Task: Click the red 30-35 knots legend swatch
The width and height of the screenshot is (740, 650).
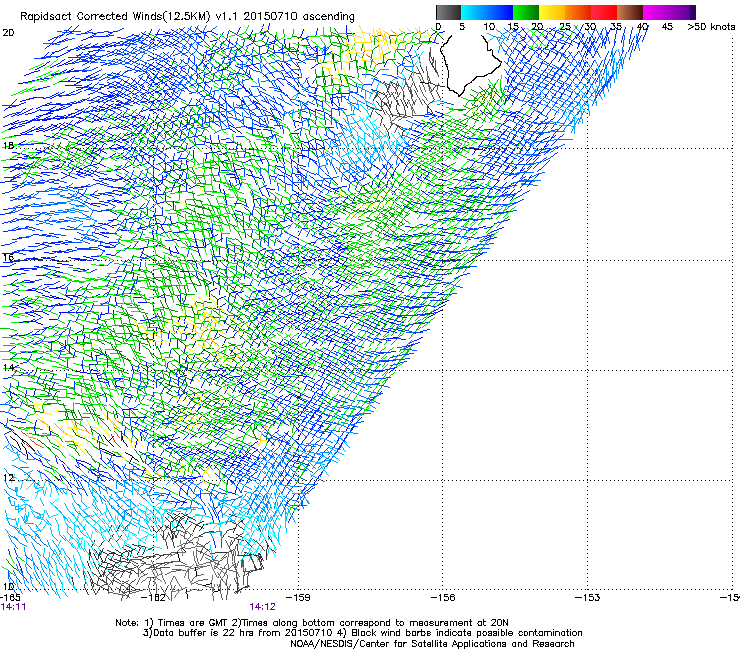Action: tap(604, 12)
